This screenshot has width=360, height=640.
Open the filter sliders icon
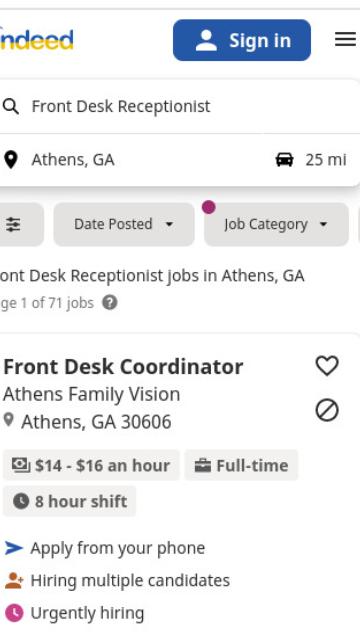coord(13,224)
